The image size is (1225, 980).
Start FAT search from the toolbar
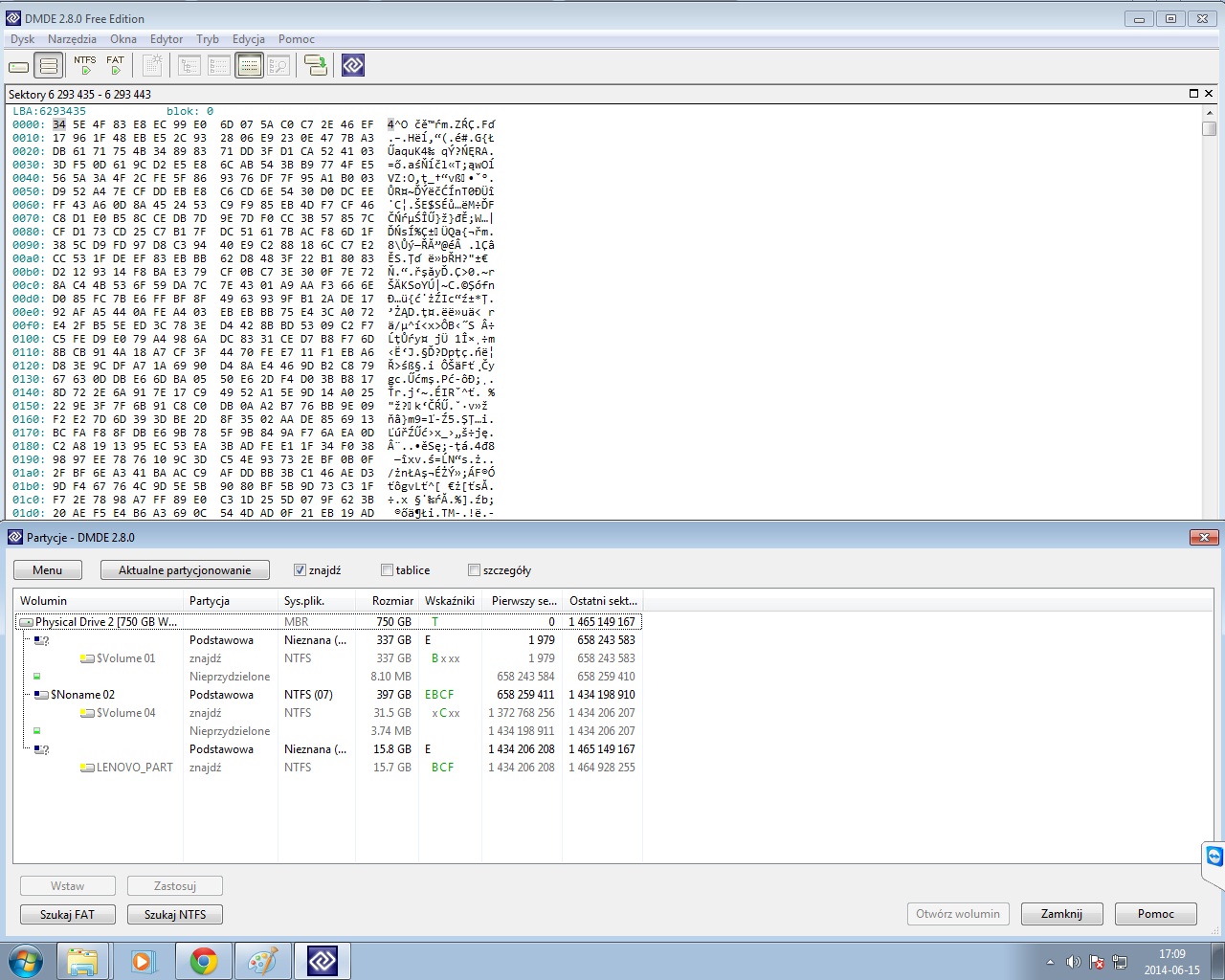(x=116, y=65)
